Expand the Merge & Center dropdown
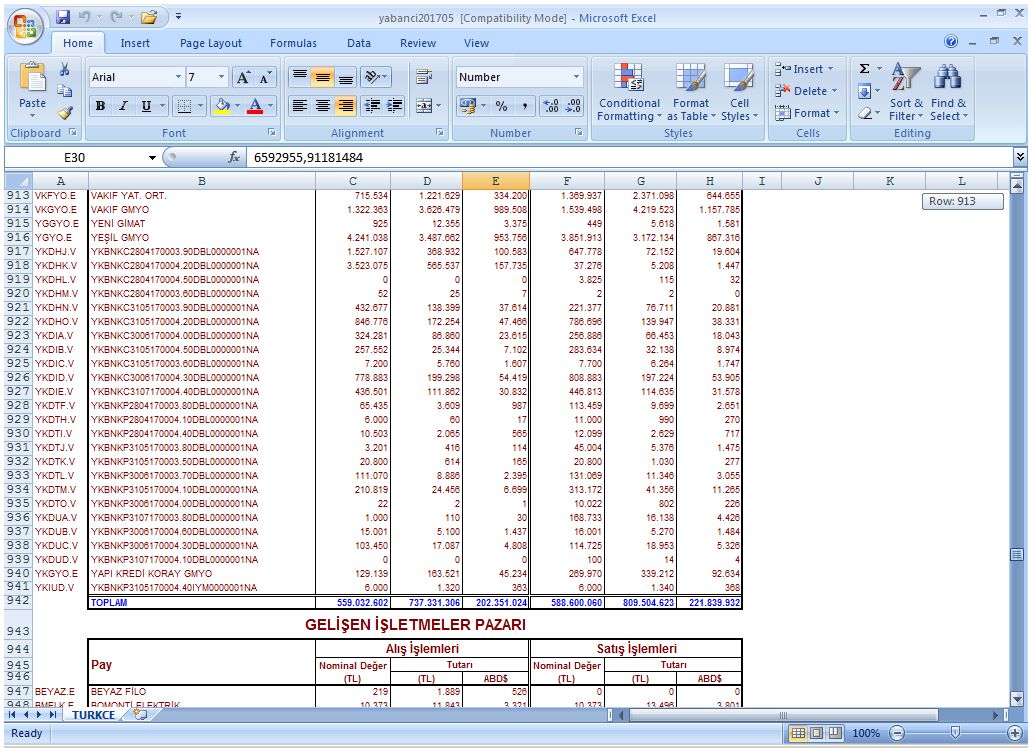This screenshot has width=1032, height=748. 439,106
